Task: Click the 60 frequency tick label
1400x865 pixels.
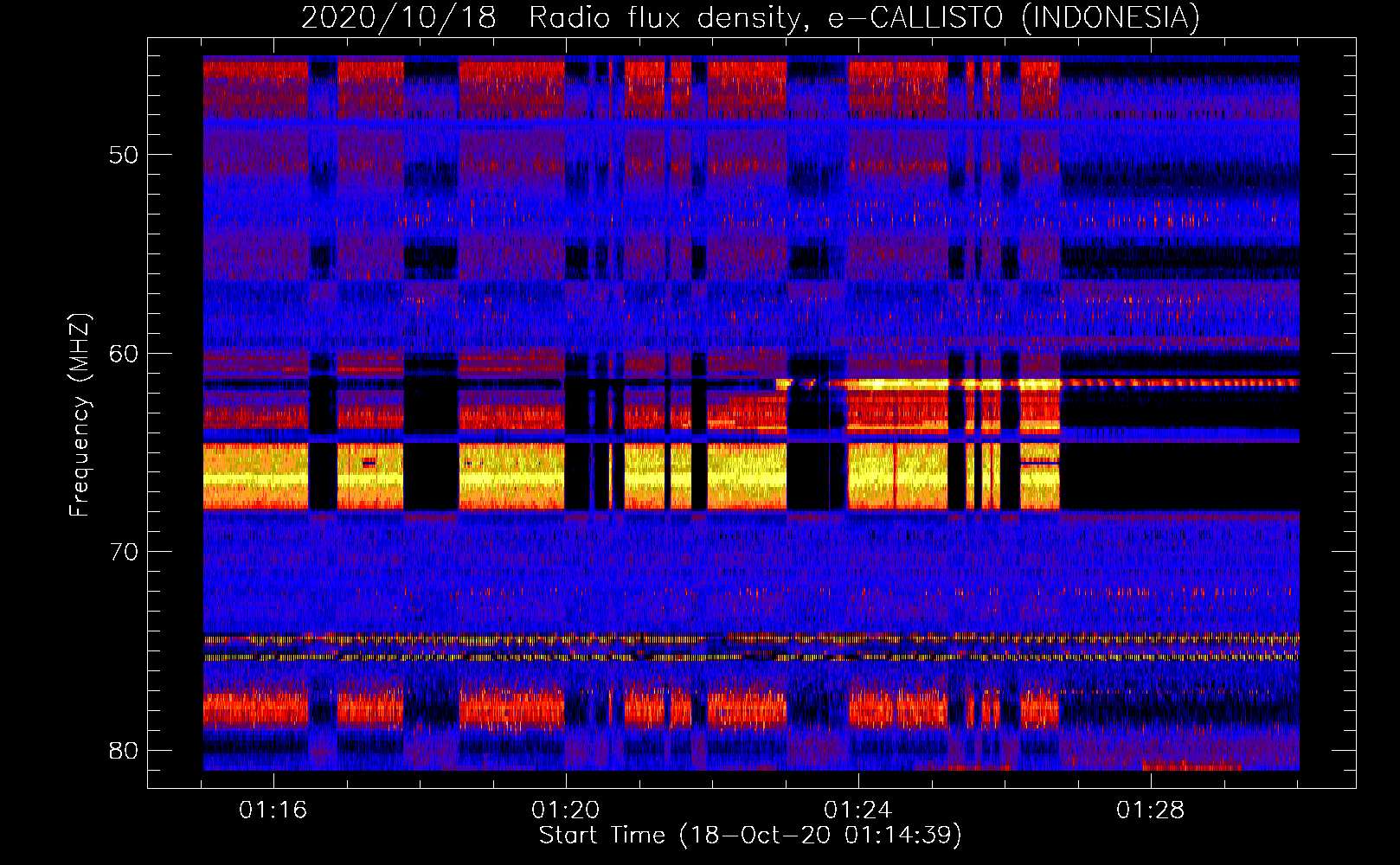Action: tap(124, 354)
